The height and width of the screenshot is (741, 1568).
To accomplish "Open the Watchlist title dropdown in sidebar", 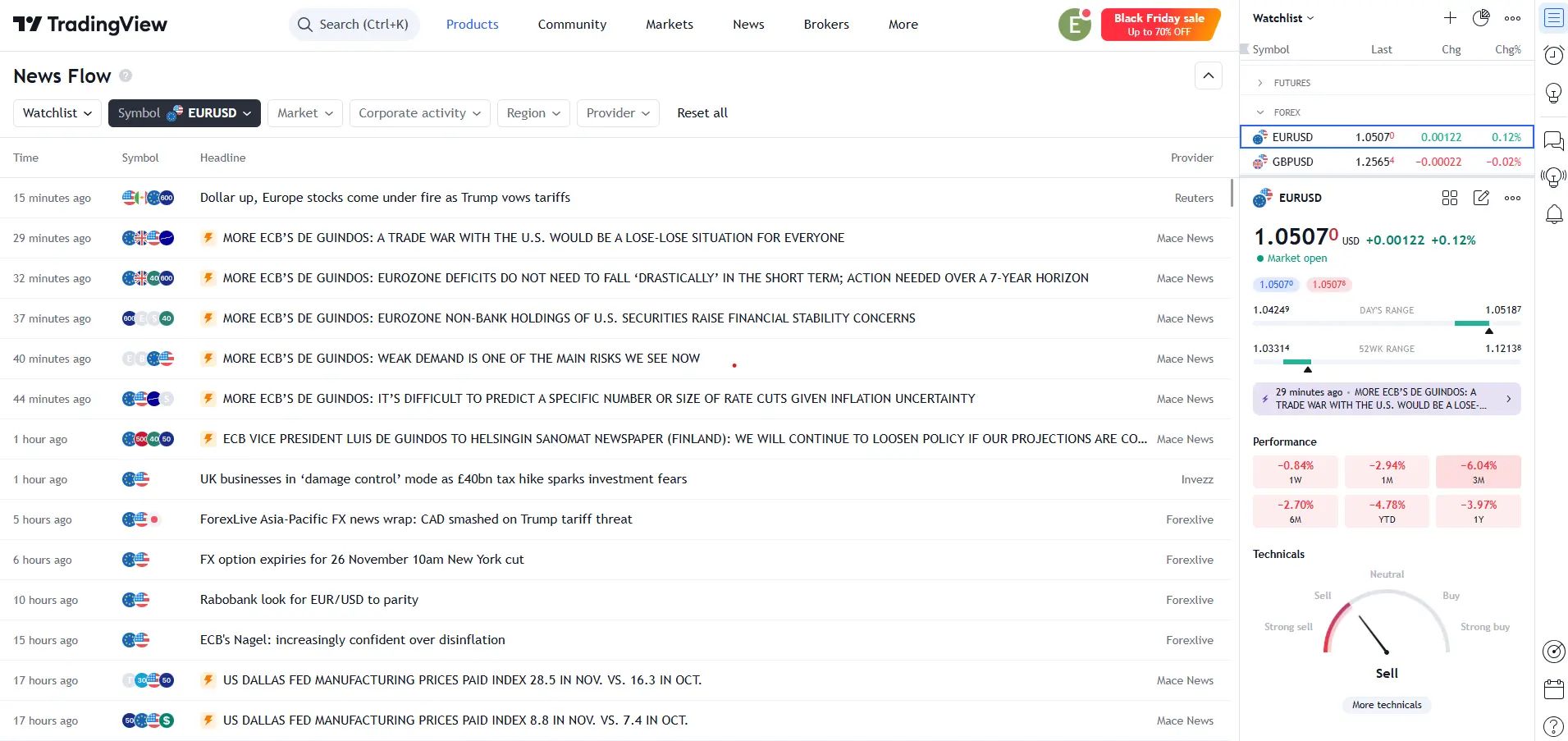I will (x=1282, y=18).
